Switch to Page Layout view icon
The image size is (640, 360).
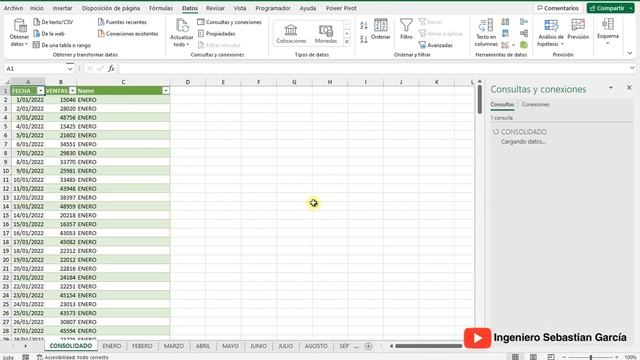tap(533, 357)
